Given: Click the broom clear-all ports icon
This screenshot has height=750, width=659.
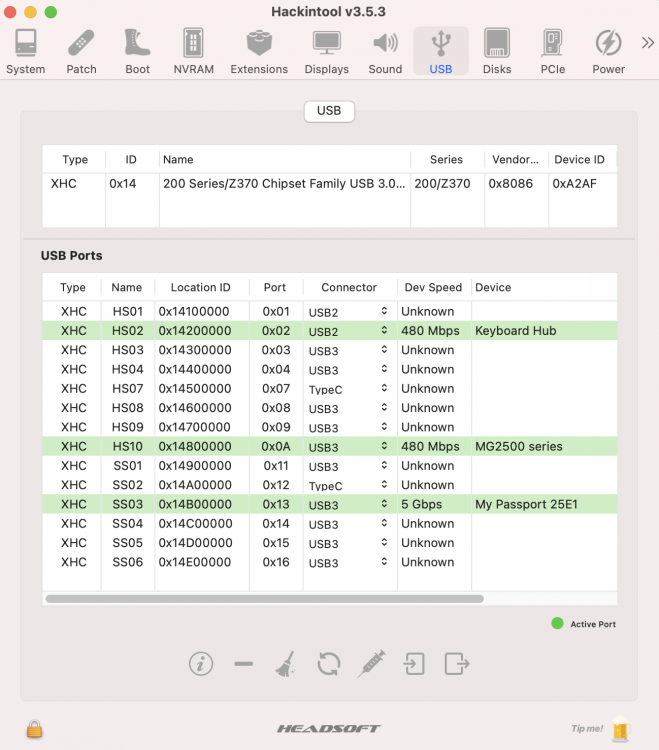Looking at the screenshot, I should (286, 663).
